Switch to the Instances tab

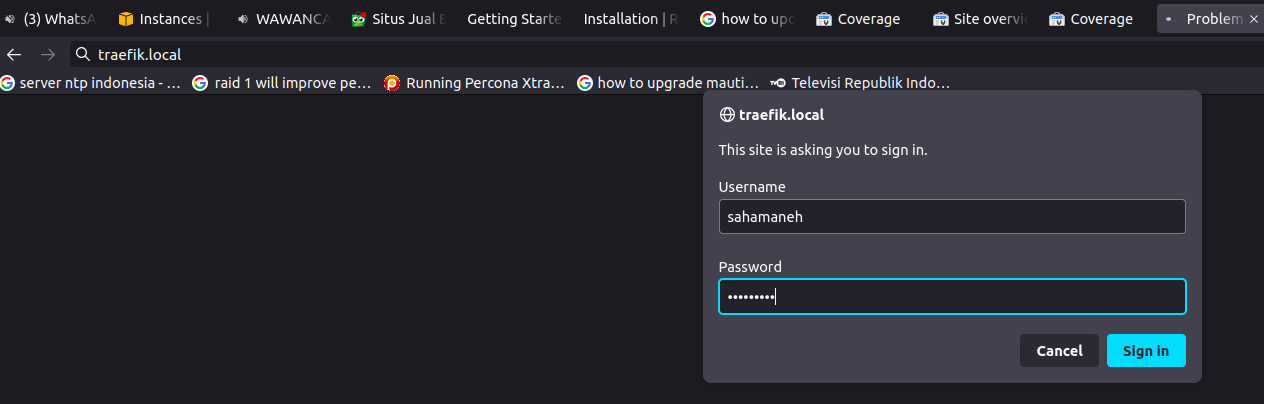pyautogui.click(x=163, y=19)
